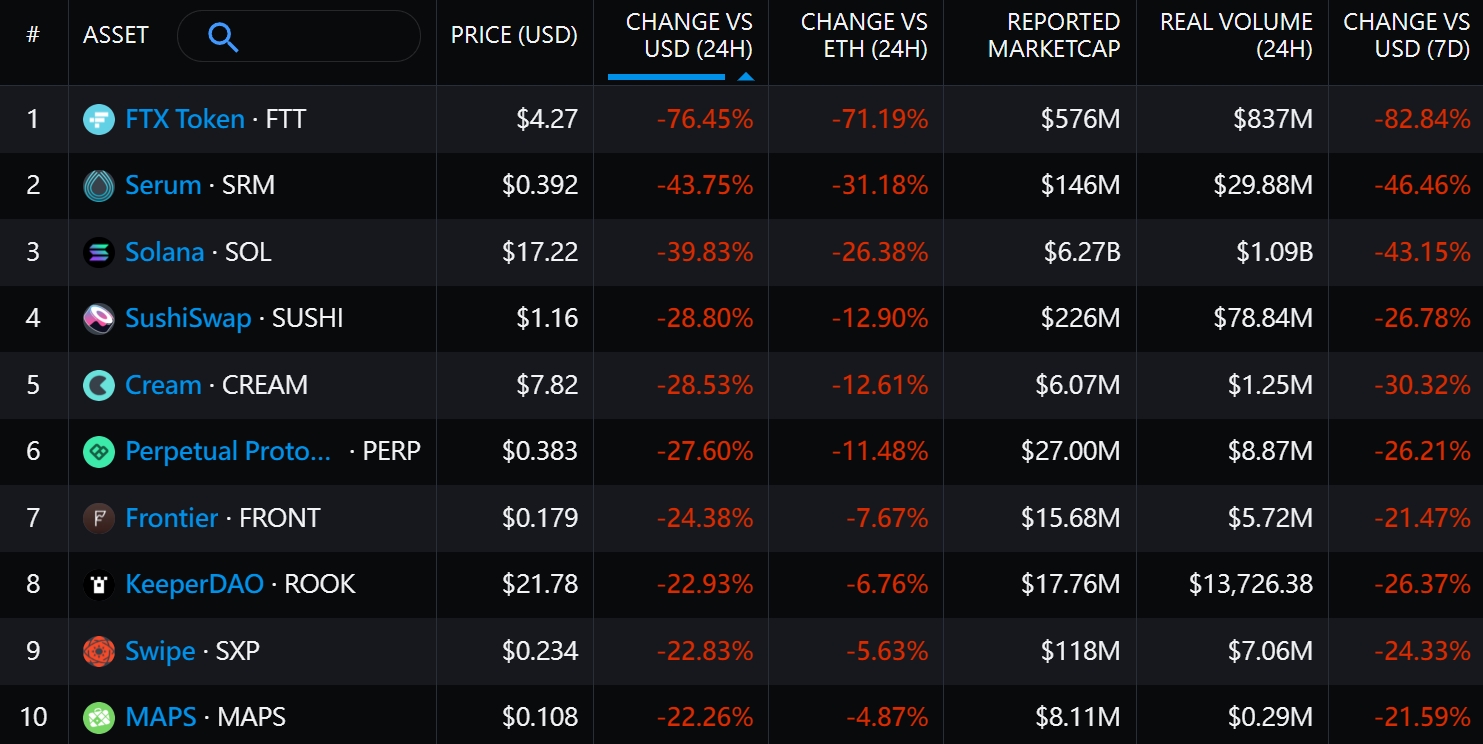Sort by Price (USD) column header

[x=514, y=35]
